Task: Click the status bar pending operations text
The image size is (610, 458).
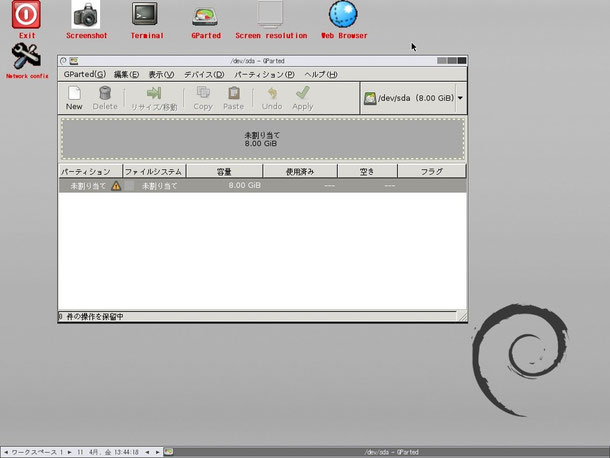Action: (91, 317)
